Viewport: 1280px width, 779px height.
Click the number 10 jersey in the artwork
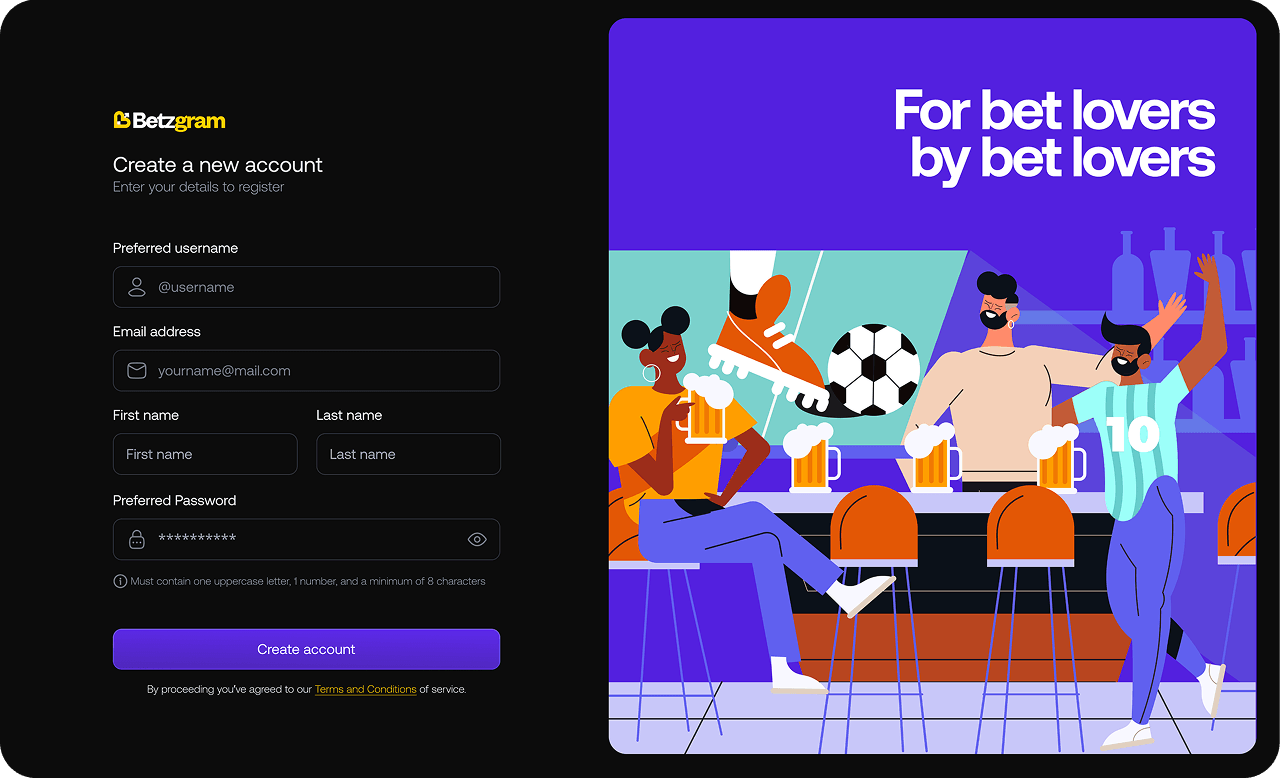tap(1133, 435)
